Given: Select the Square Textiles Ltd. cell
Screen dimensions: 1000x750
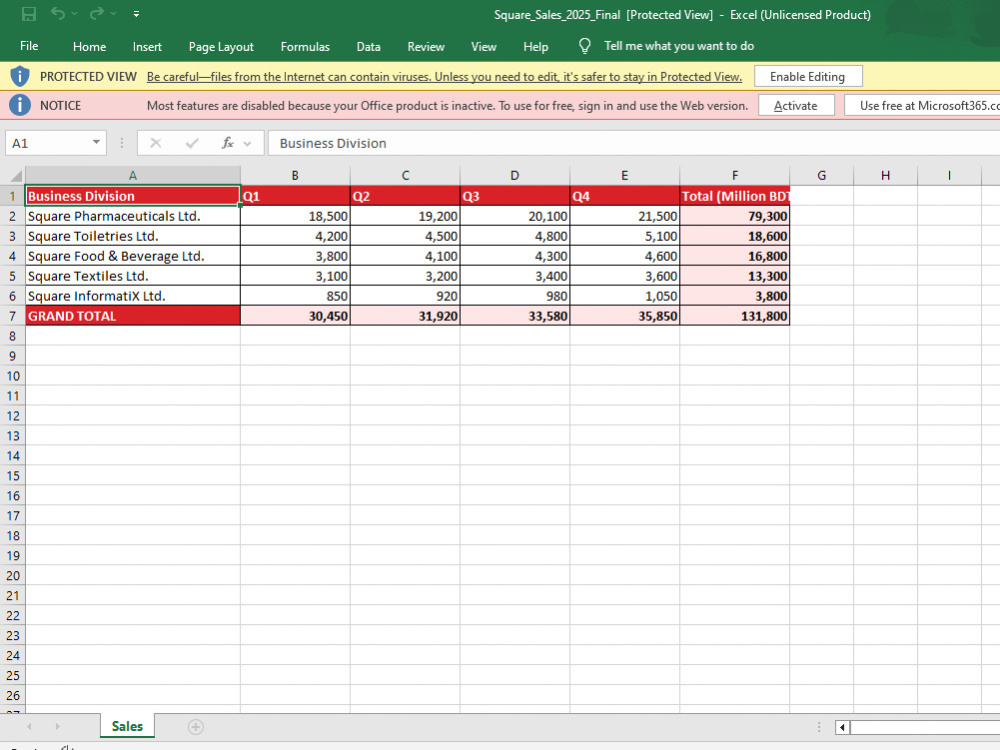Looking at the screenshot, I should 133,276.
